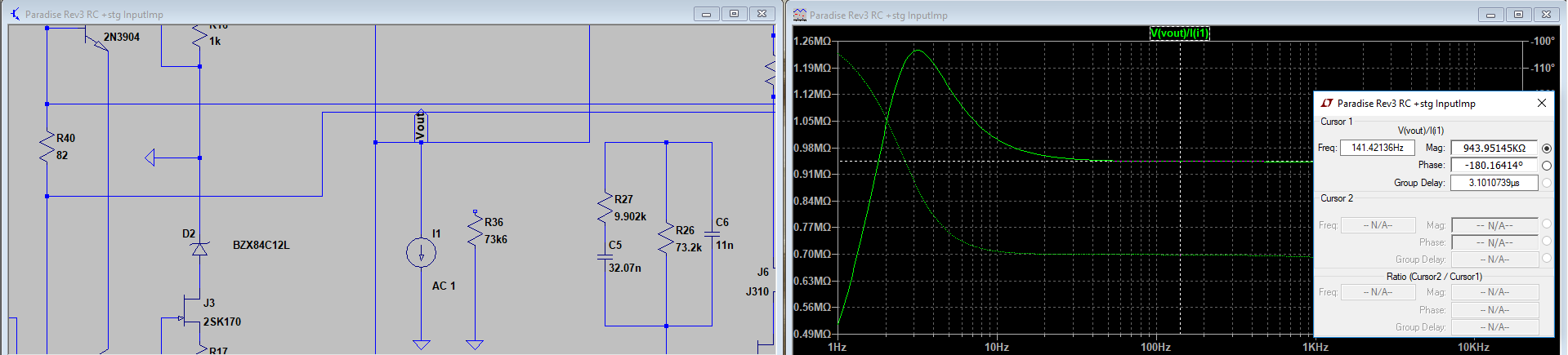Image resolution: width=1568 pixels, height=355 pixels.
Task: Click the 1k resistor symbol at top
Action: 199,37
